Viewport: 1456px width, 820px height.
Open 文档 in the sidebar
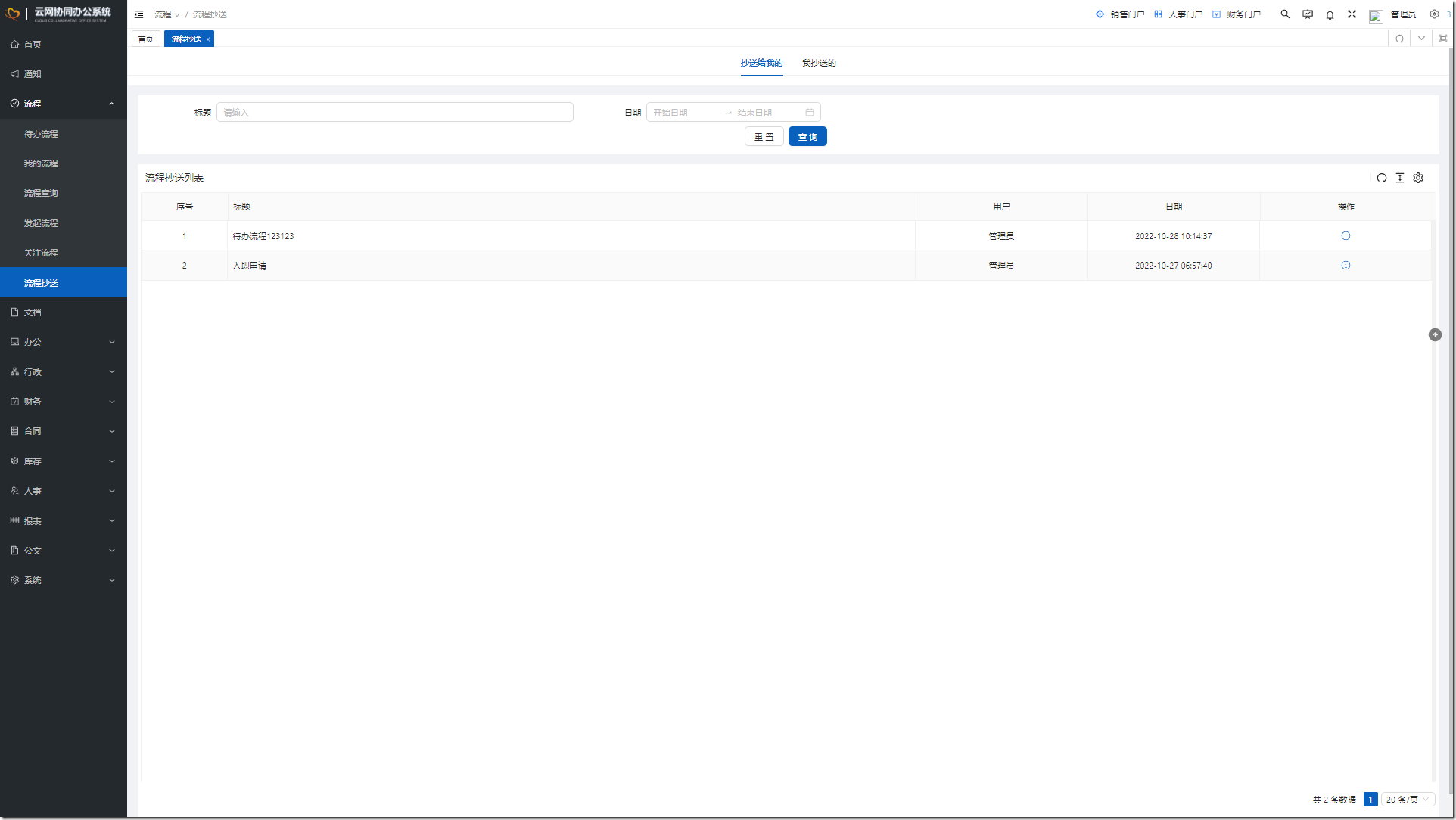click(x=64, y=312)
